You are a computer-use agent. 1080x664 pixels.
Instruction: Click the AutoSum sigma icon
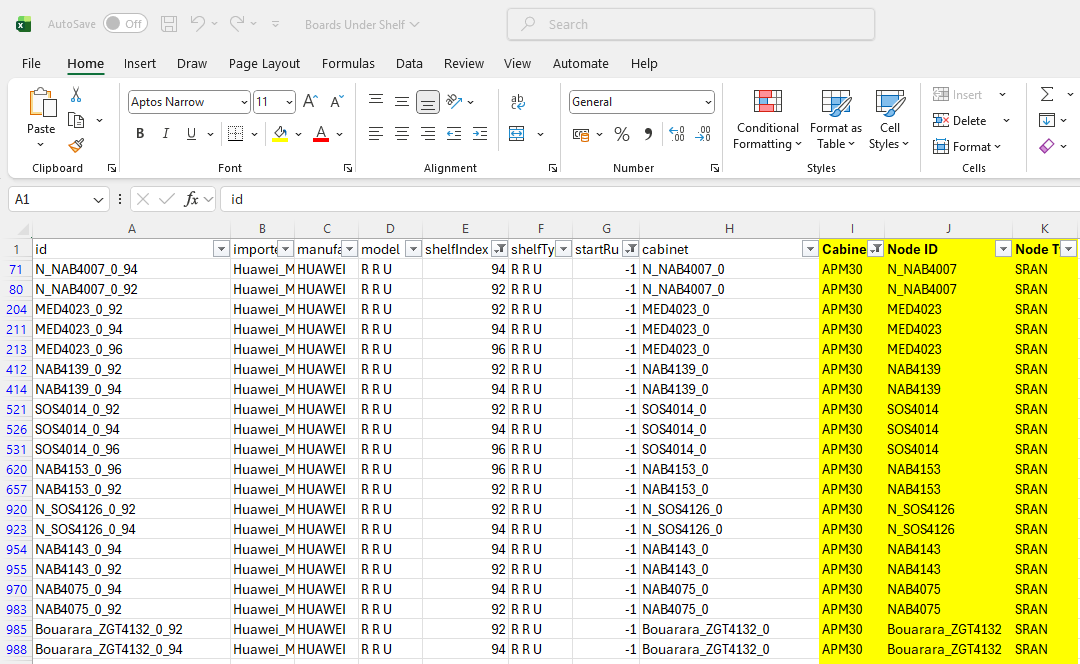click(1047, 95)
